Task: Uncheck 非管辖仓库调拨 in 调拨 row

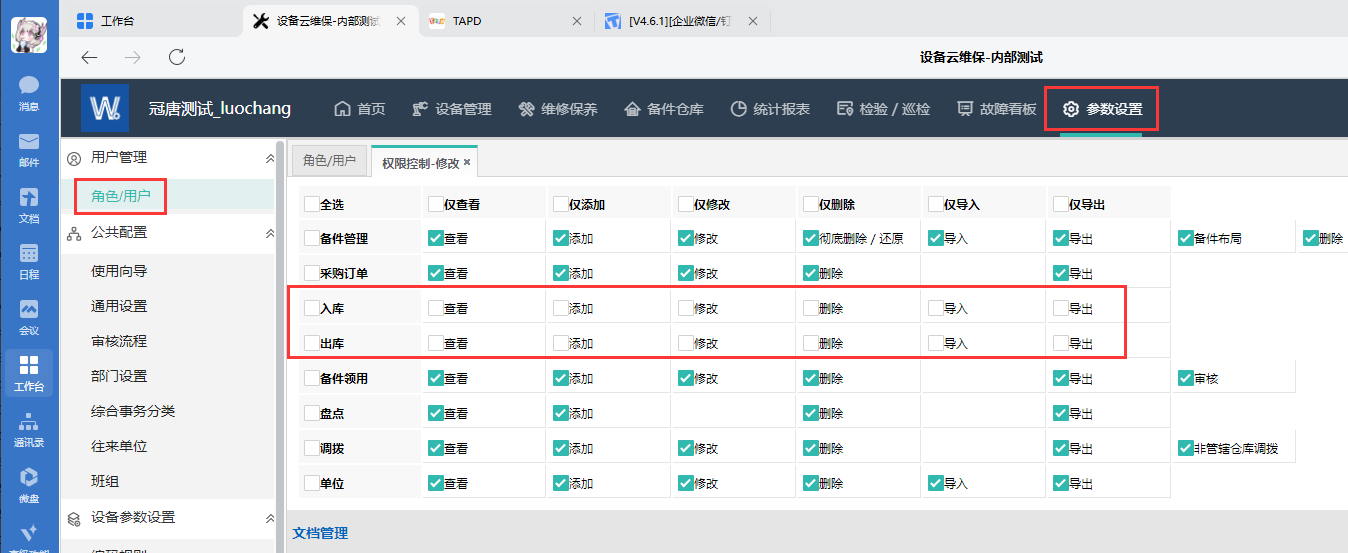Action: tap(1186, 448)
